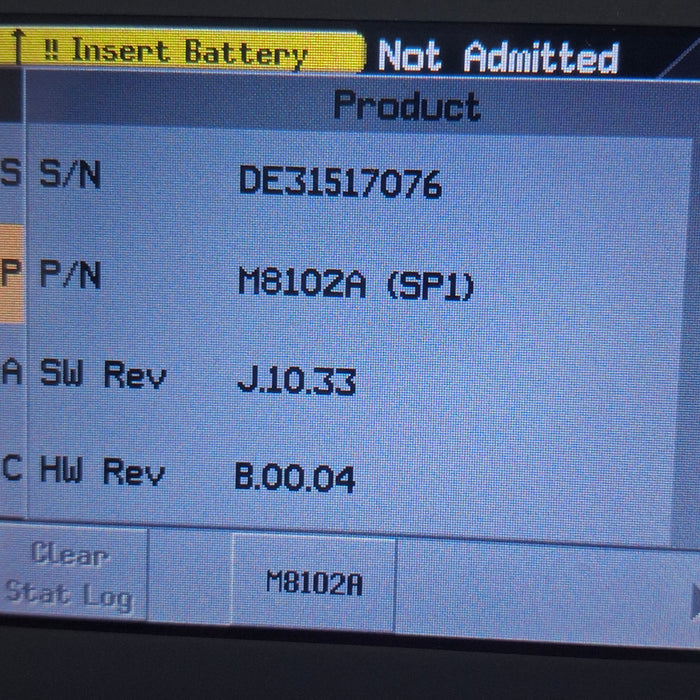Select the S/N row label

pyautogui.click(x=70, y=174)
